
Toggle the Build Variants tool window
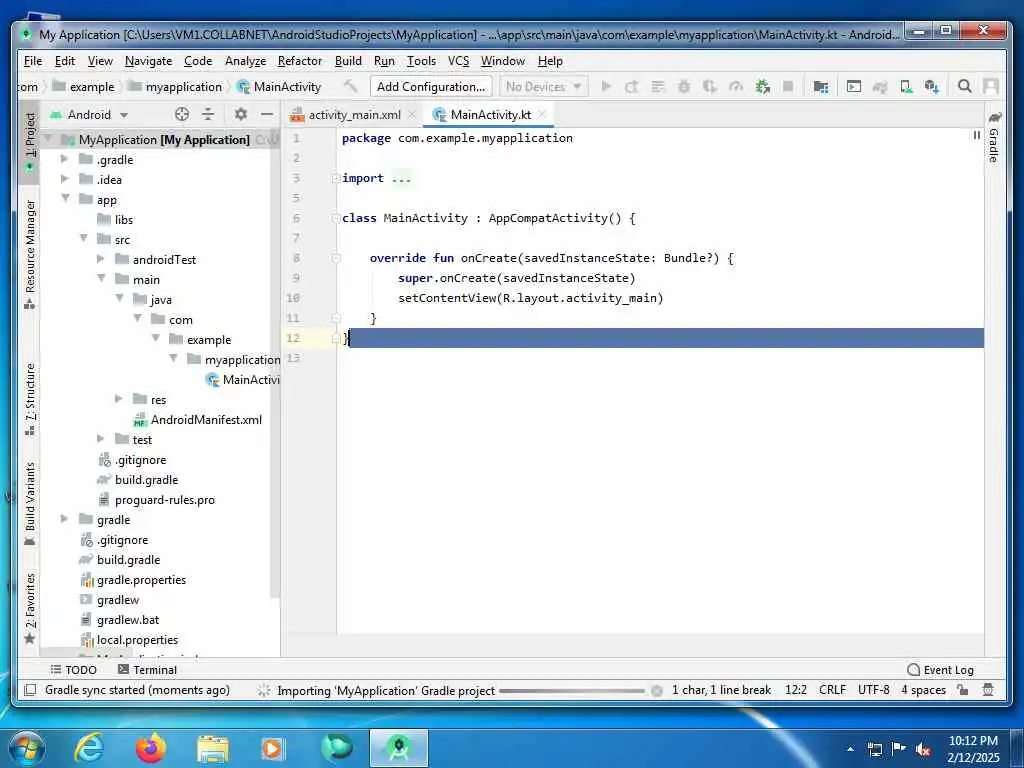29,504
